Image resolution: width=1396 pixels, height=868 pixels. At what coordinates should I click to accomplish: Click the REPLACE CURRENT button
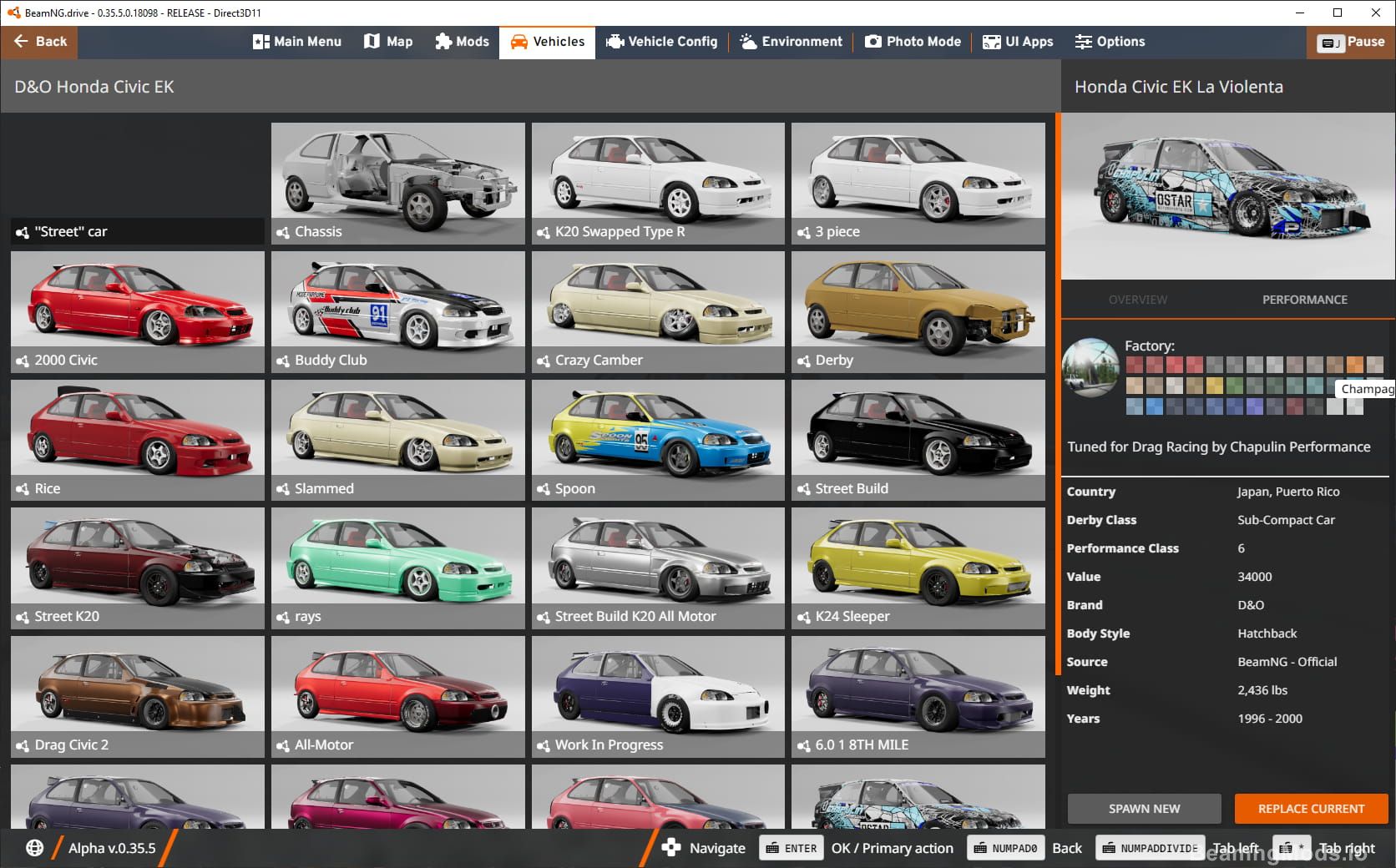[1311, 809]
